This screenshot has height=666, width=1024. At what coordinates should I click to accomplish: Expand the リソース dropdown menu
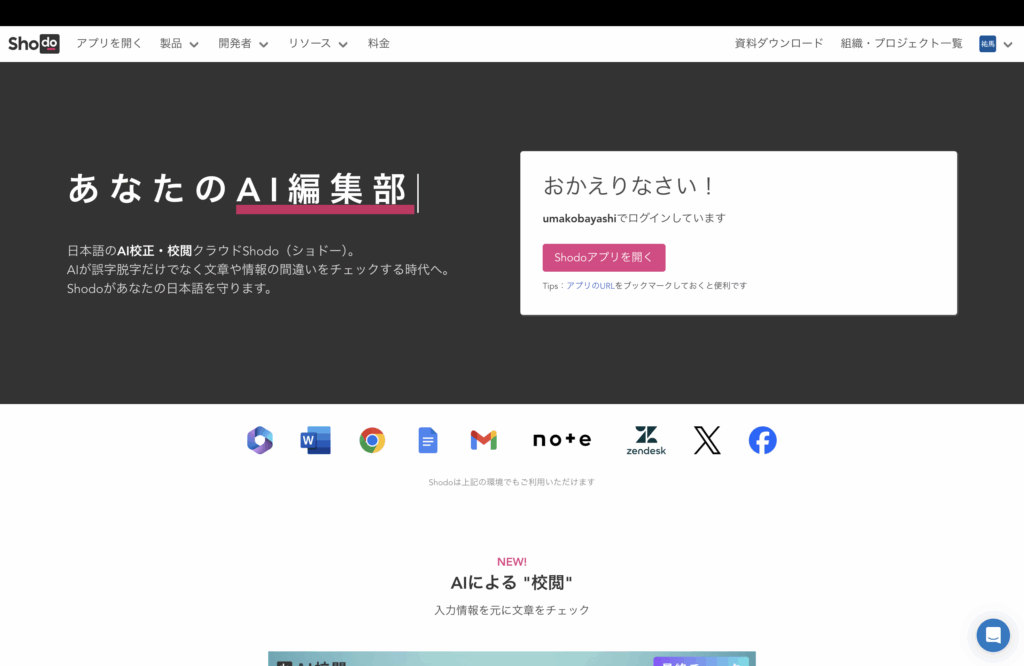click(x=318, y=44)
